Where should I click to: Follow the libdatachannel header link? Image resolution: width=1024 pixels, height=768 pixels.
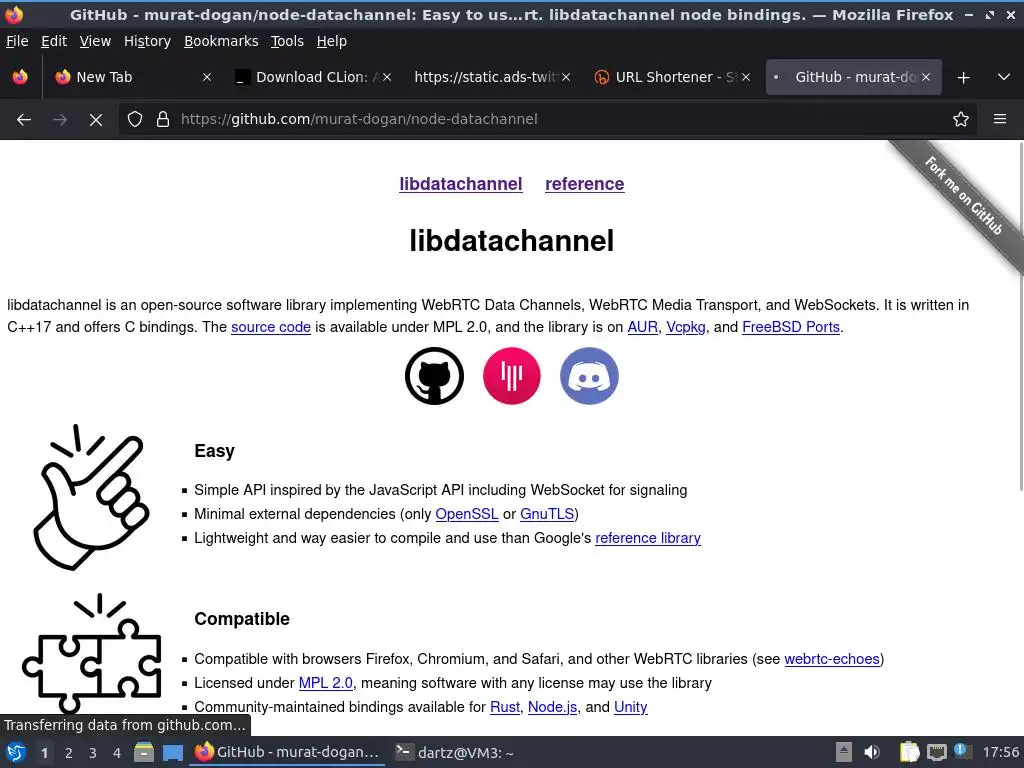coord(460,184)
